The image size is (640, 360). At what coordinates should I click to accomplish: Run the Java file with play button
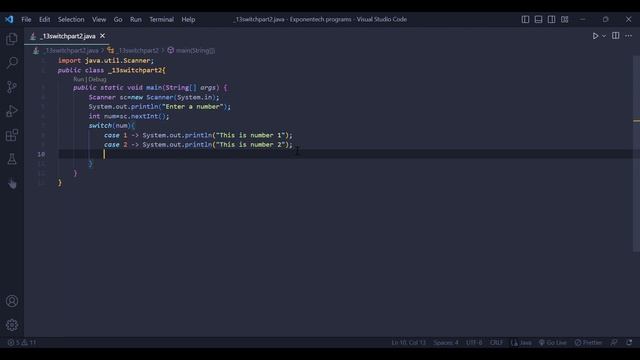[x=595, y=36]
